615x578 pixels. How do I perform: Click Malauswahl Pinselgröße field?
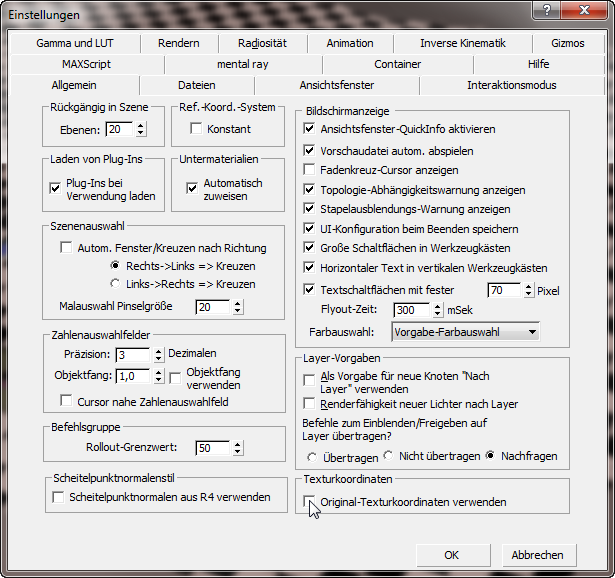coord(213,307)
